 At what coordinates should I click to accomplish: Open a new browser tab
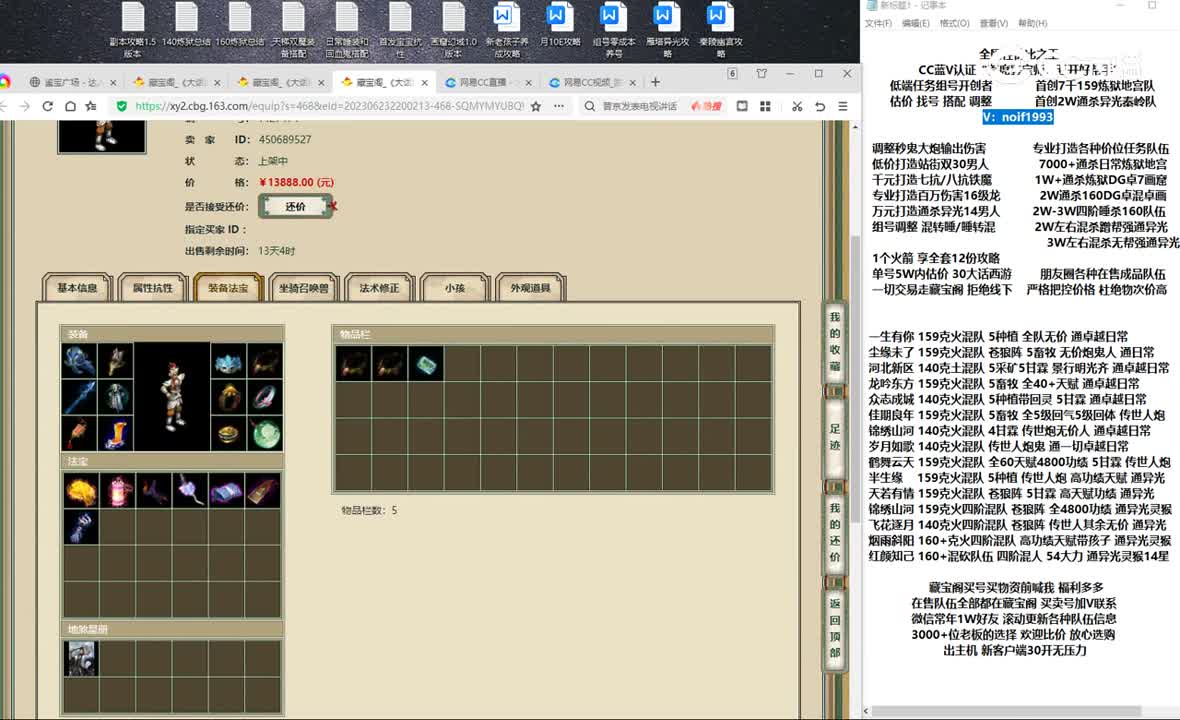click(655, 82)
